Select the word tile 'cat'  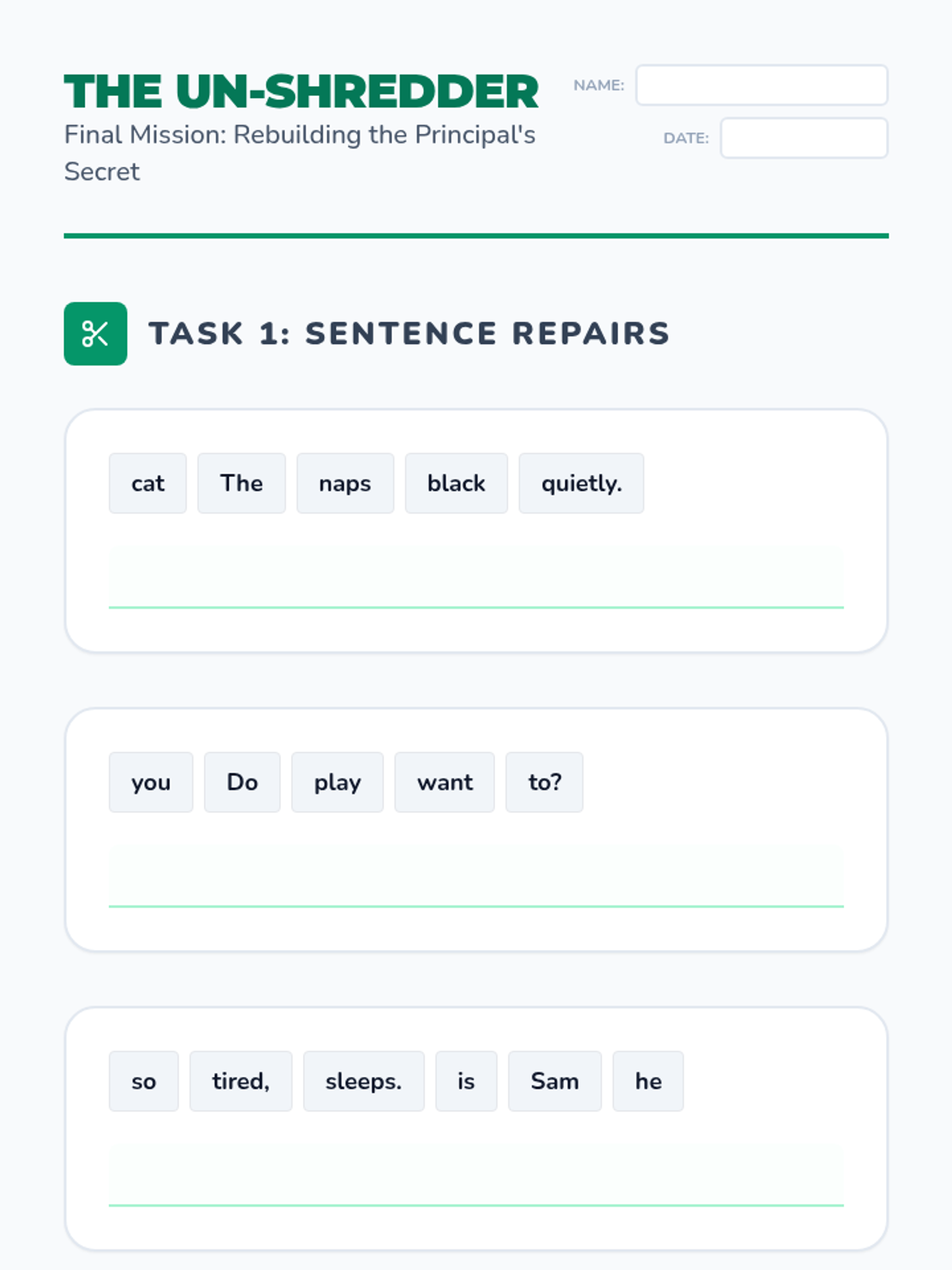(148, 483)
